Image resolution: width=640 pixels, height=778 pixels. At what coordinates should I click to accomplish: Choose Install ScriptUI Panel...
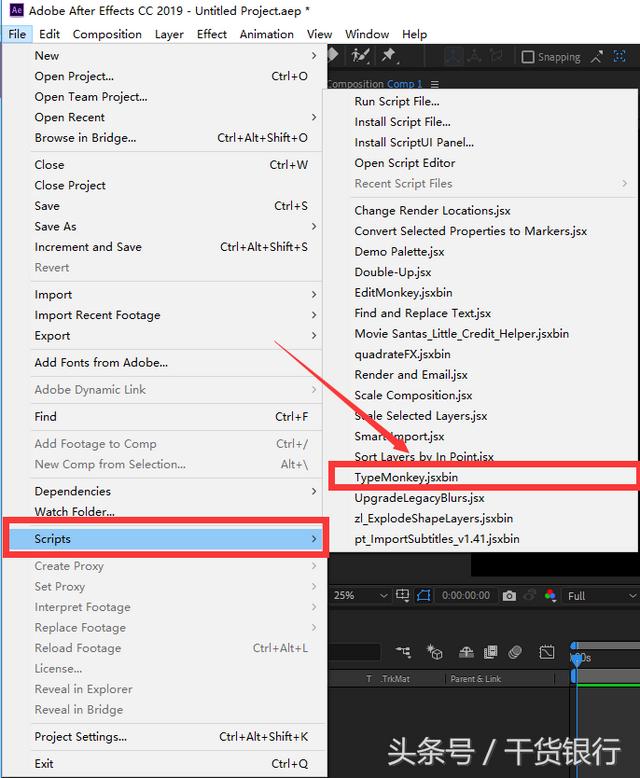coord(480,142)
